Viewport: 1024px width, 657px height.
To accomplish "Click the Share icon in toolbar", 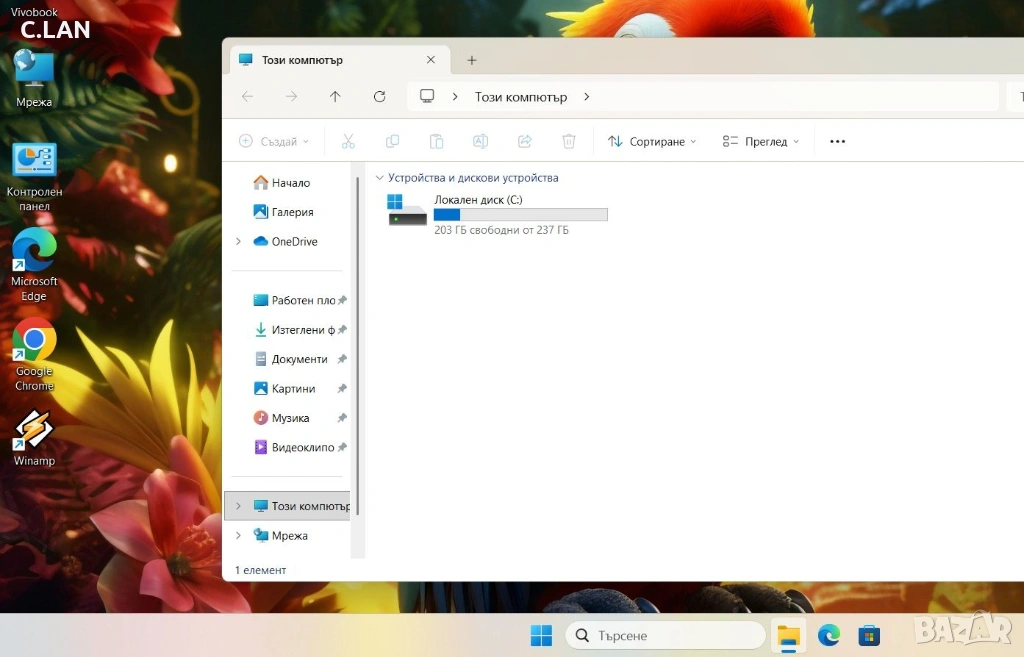I will [x=524, y=142].
